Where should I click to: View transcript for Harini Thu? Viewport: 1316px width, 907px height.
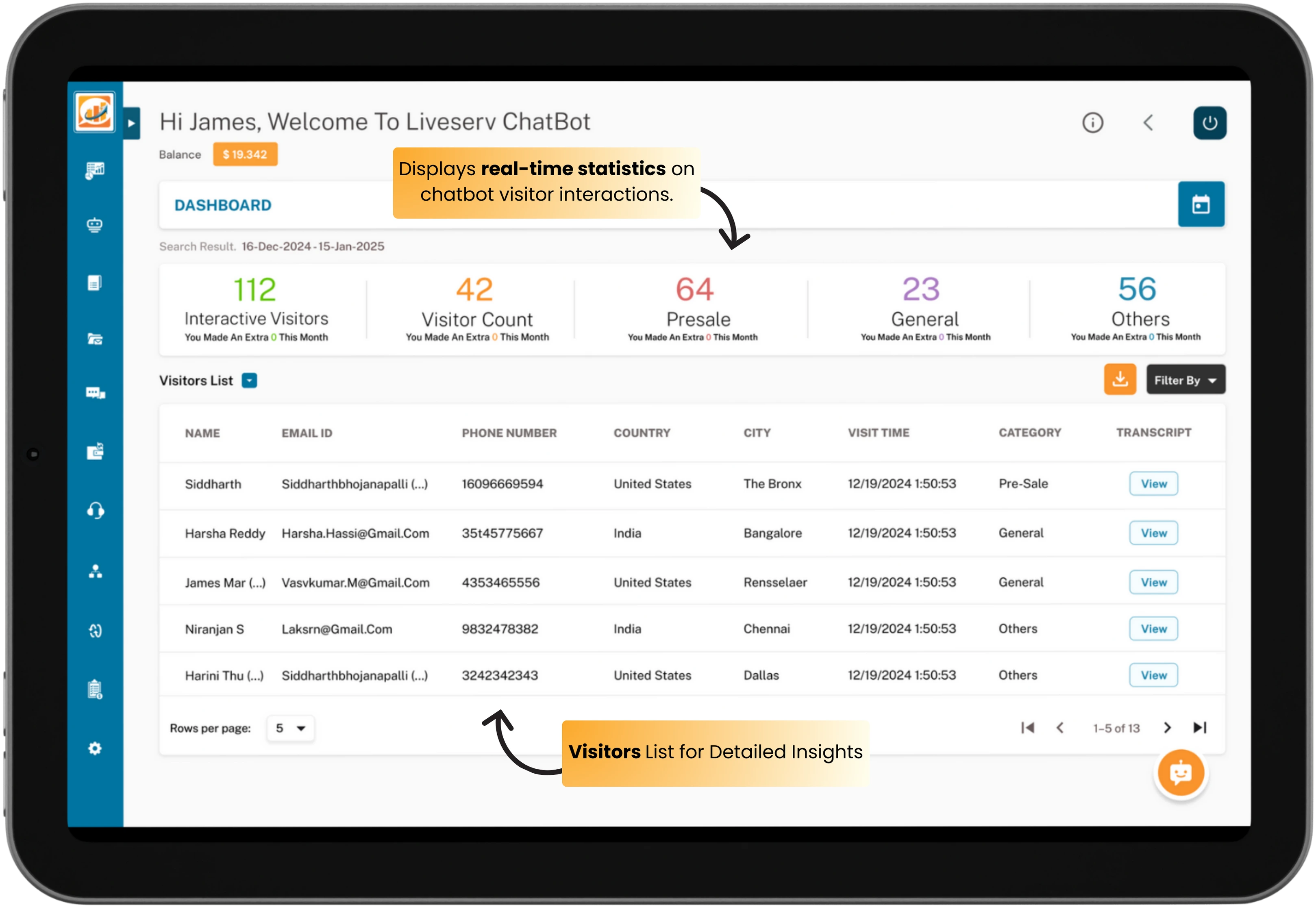click(x=1153, y=675)
